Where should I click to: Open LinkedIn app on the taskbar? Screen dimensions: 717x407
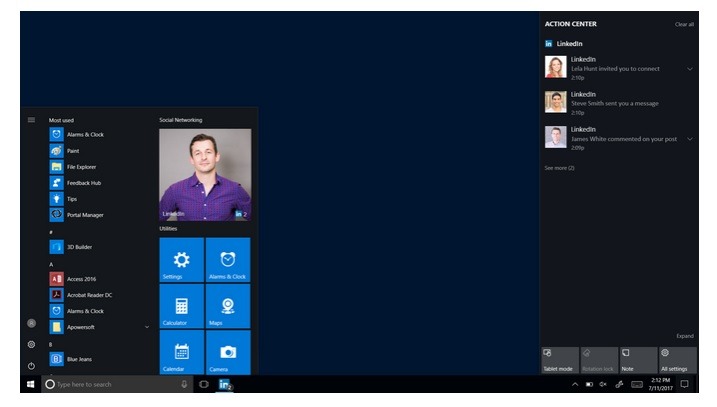click(225, 384)
